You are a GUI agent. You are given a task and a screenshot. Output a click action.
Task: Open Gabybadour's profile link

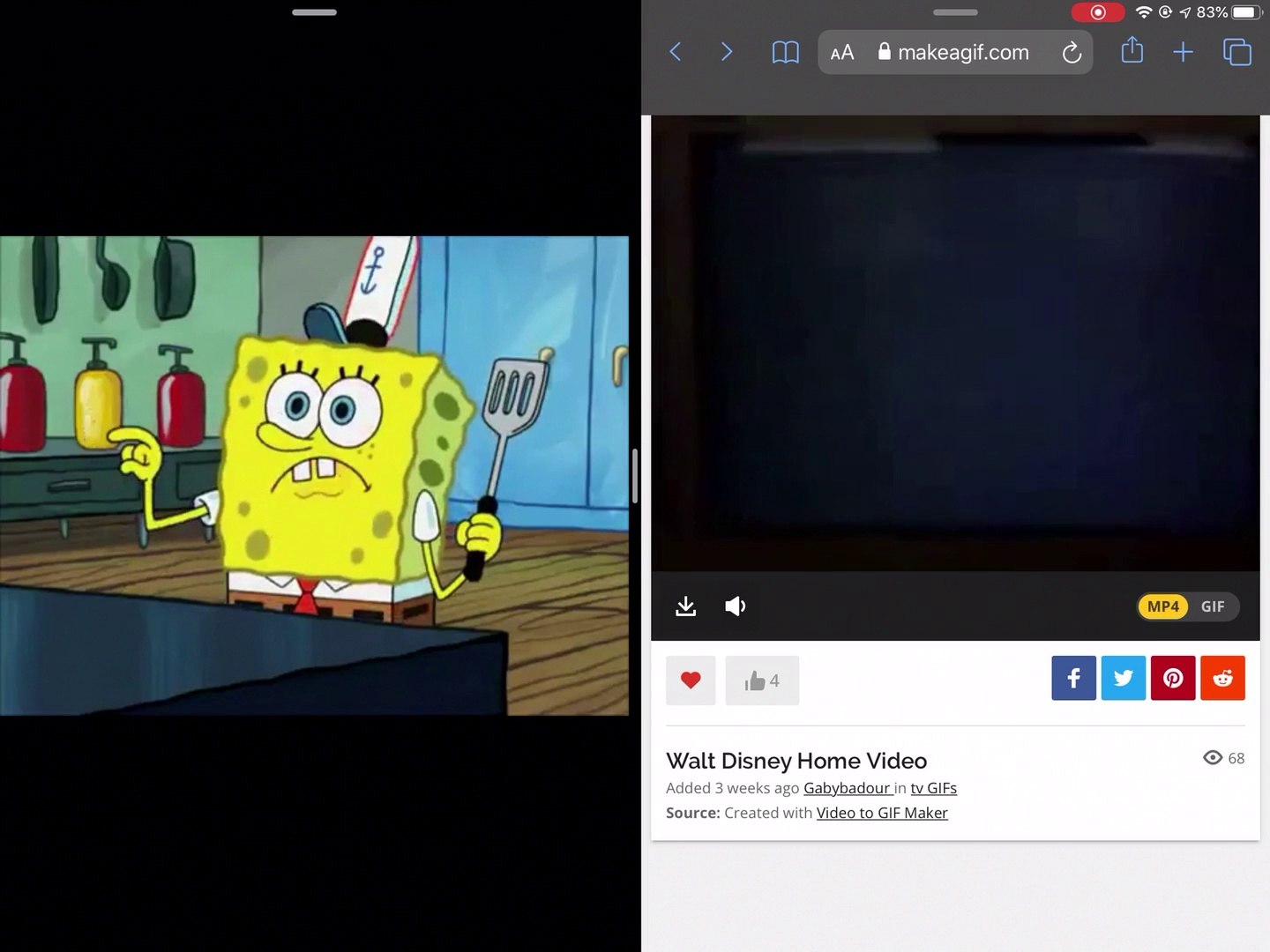[847, 788]
